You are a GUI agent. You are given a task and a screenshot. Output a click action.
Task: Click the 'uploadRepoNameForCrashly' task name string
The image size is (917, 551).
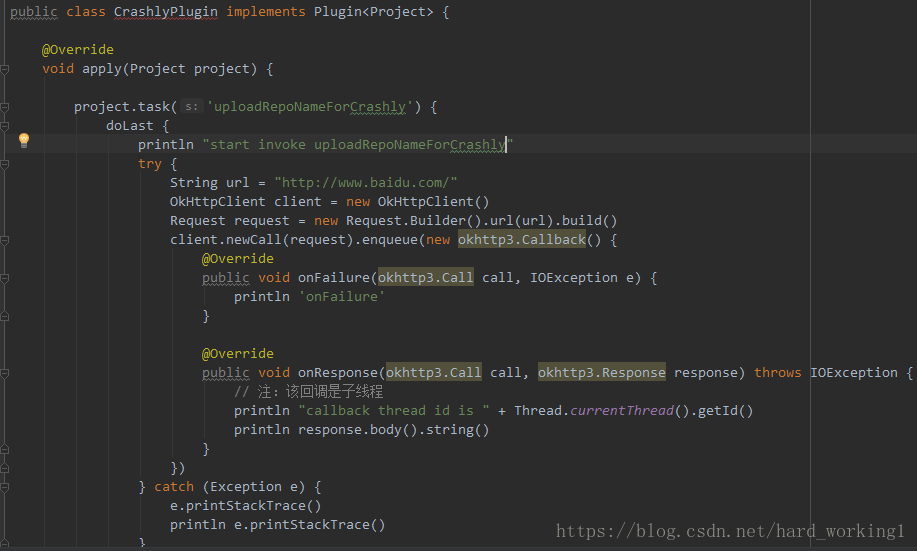(x=309, y=106)
